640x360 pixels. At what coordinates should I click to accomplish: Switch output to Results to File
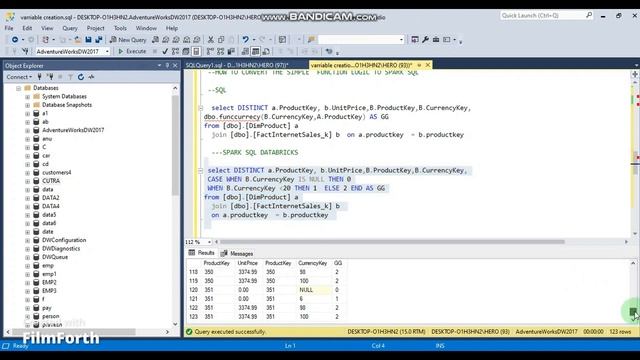tap(266, 51)
